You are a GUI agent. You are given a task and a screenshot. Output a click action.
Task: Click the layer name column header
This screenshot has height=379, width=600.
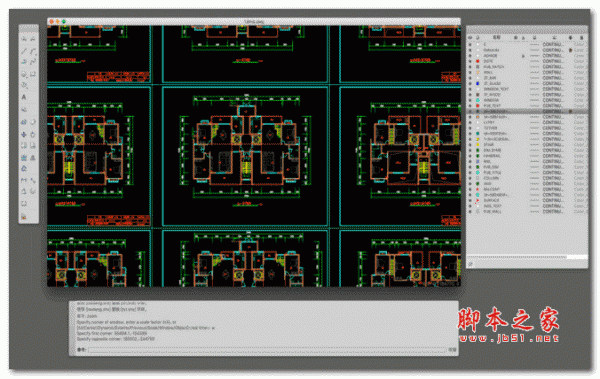[x=496, y=38]
